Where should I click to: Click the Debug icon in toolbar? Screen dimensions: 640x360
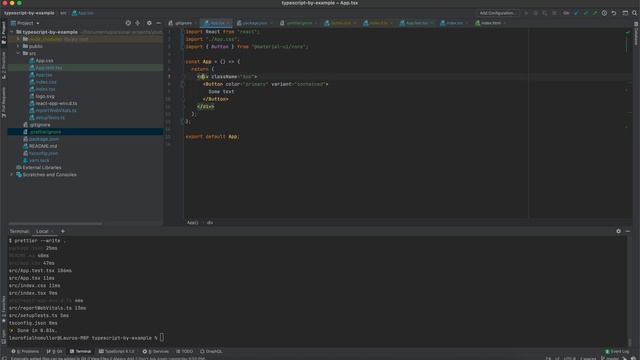pyautogui.click(x=536, y=13)
